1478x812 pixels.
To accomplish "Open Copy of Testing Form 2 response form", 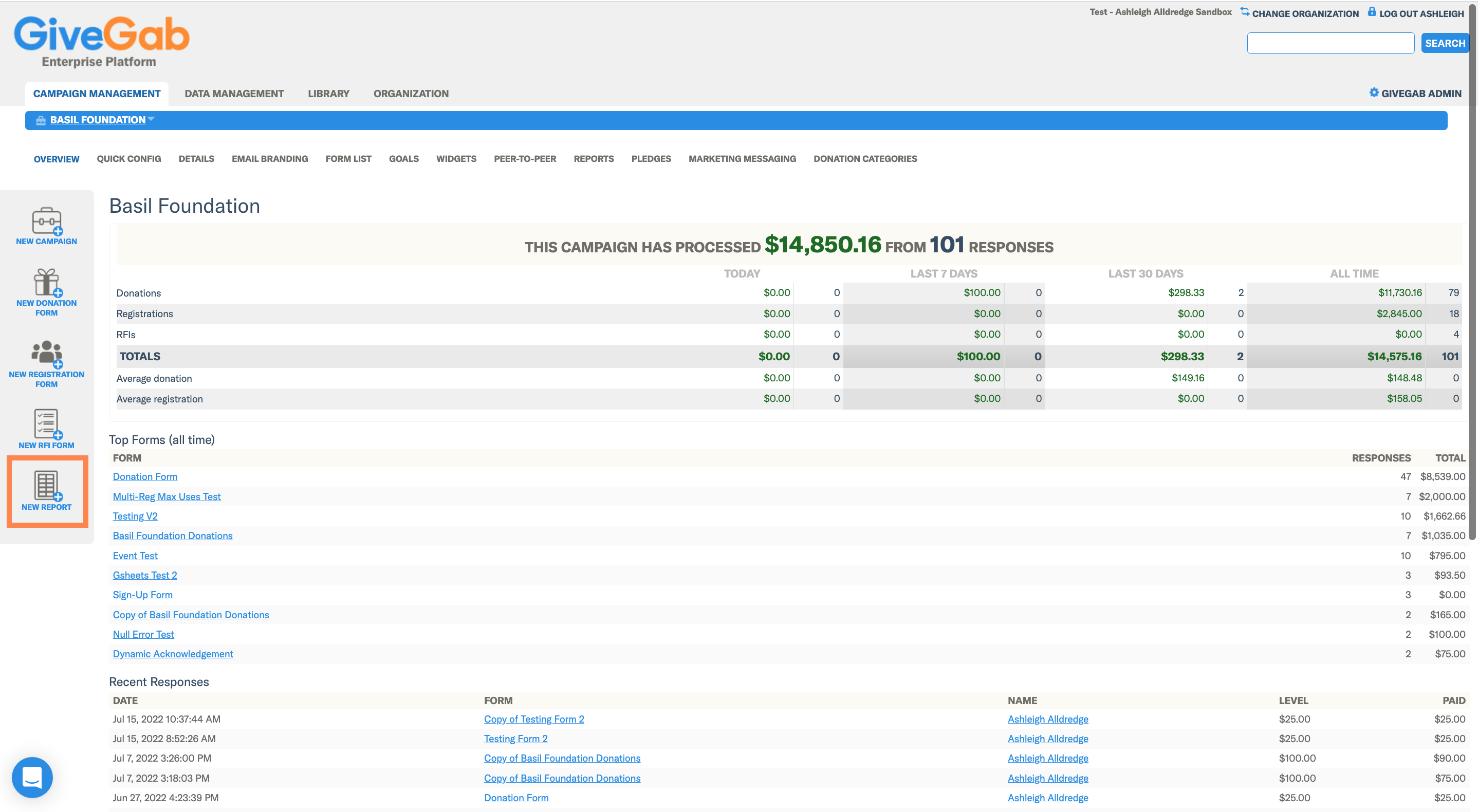I will [534, 719].
